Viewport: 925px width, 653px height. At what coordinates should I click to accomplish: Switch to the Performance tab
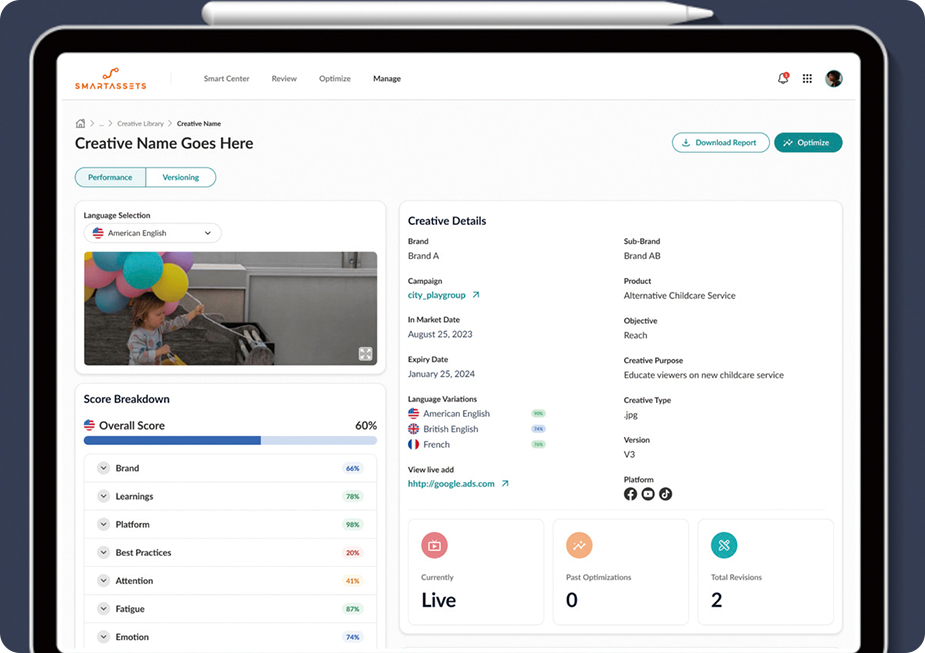click(x=110, y=177)
